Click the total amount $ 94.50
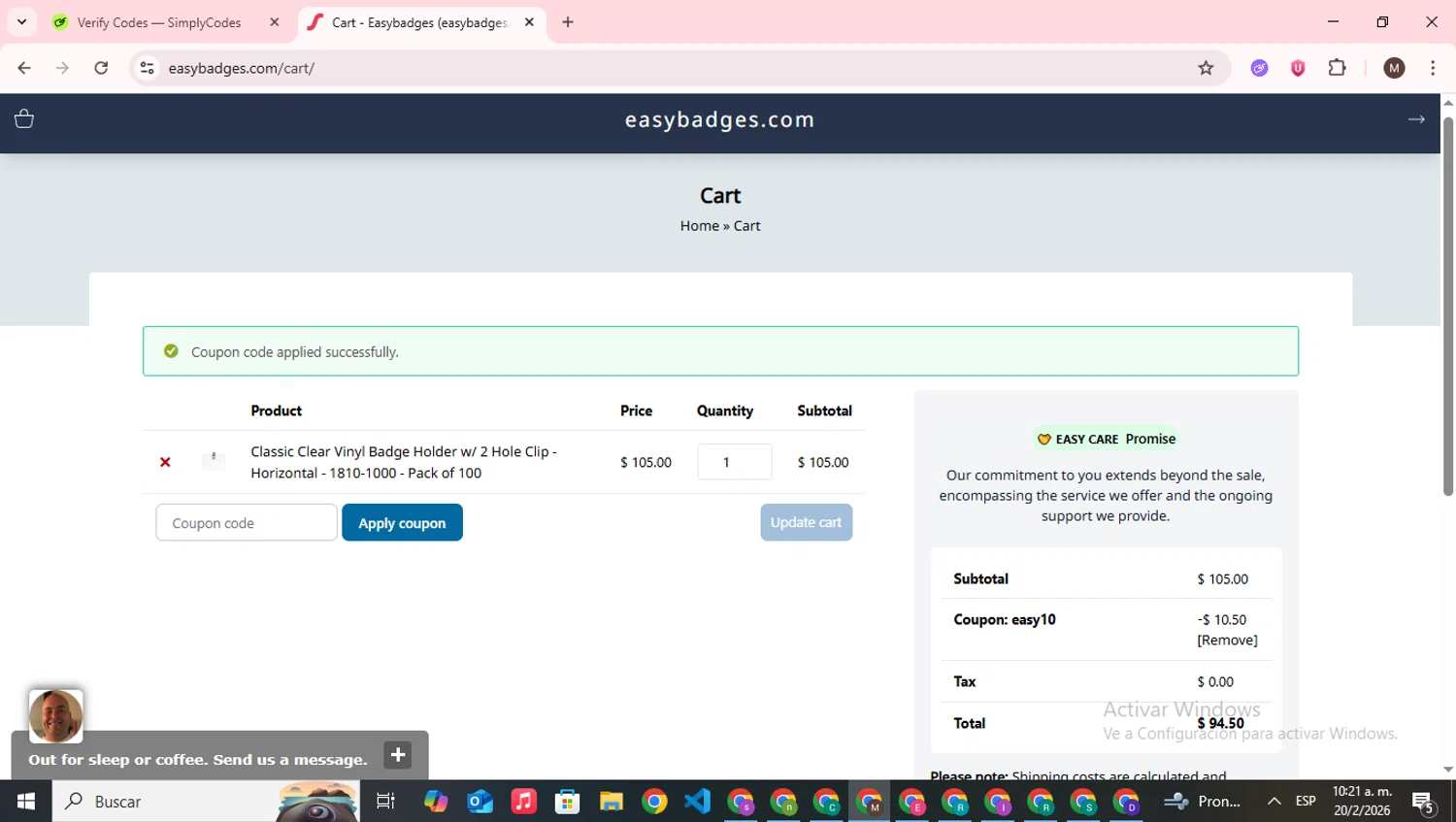The width and height of the screenshot is (1456, 822). pyautogui.click(x=1220, y=723)
